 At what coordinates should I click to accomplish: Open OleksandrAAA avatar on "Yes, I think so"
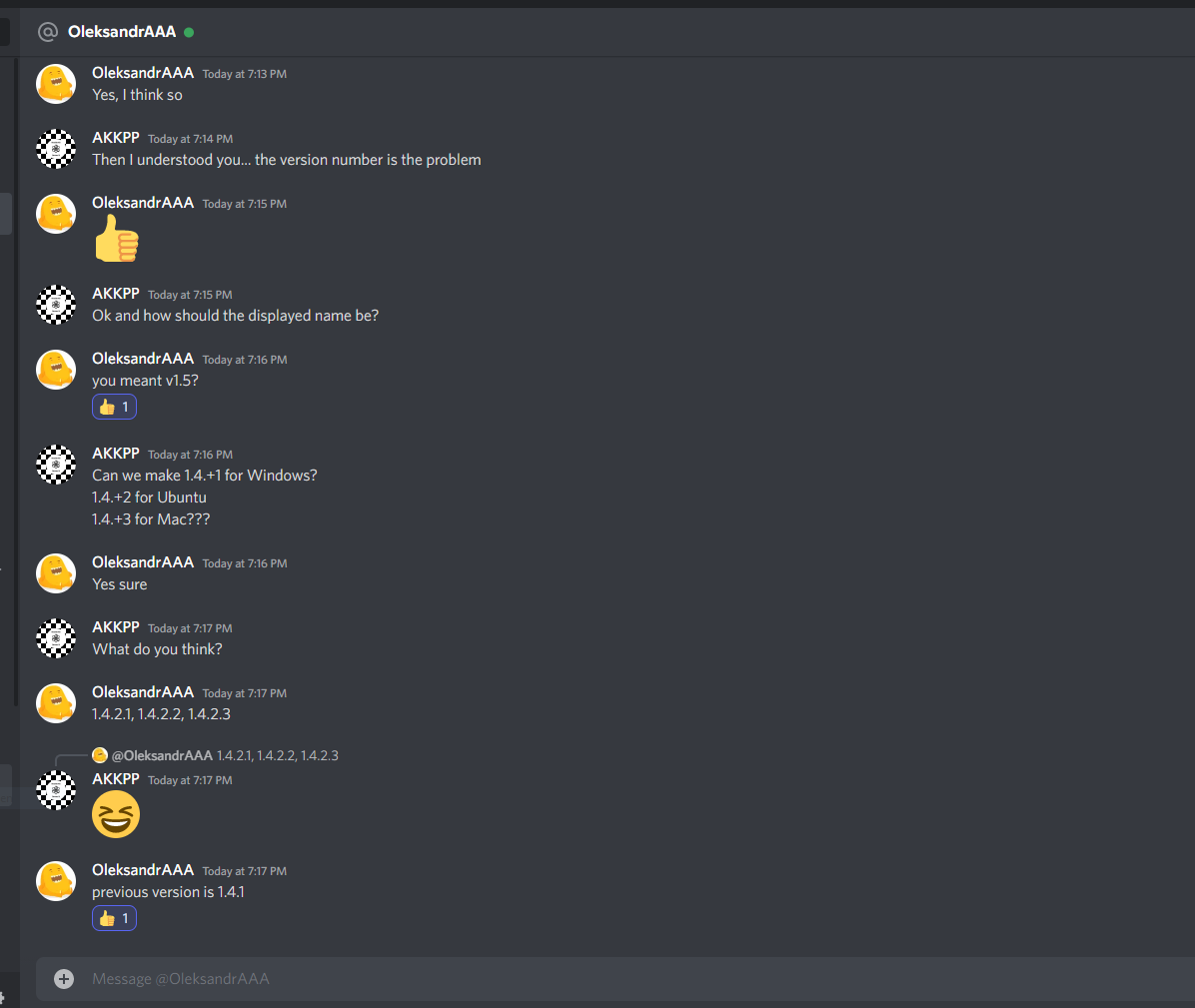(x=56, y=84)
